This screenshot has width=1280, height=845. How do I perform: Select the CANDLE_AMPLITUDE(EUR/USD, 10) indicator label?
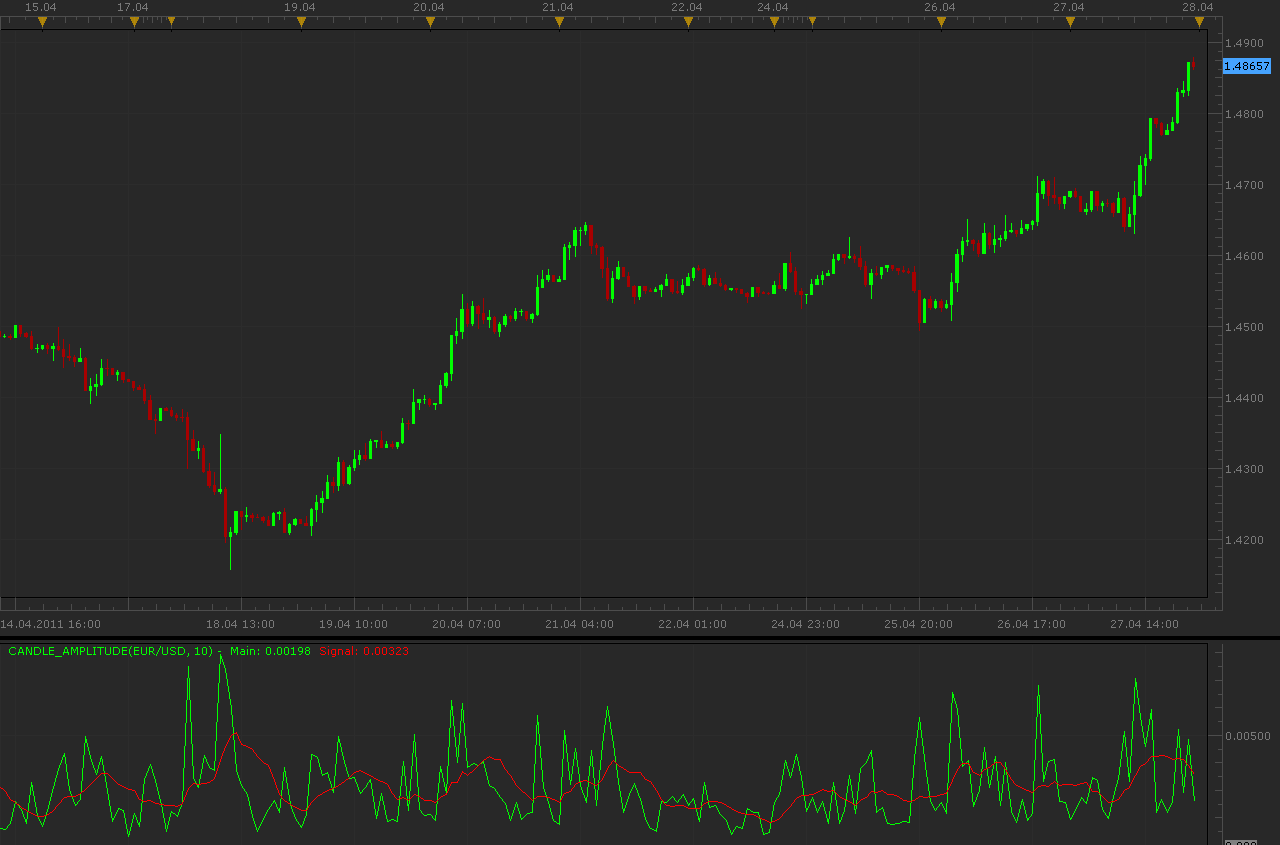click(111, 651)
